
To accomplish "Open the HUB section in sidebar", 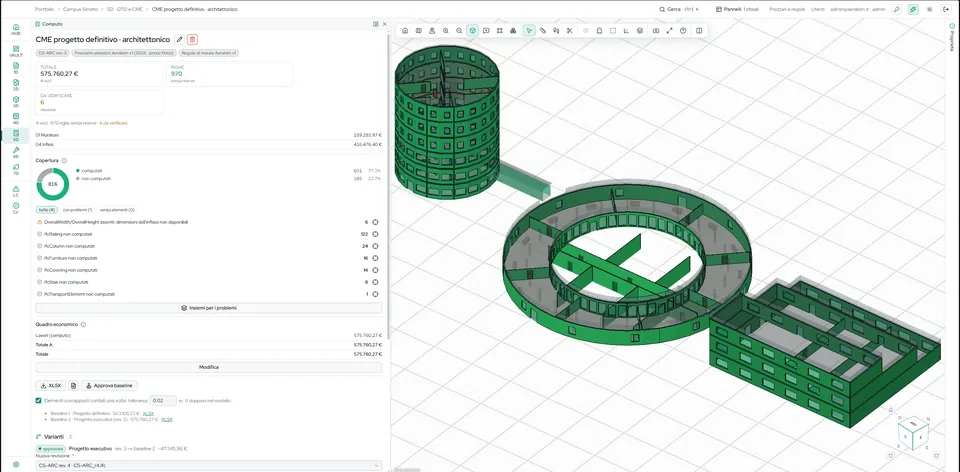I will tap(15, 29).
